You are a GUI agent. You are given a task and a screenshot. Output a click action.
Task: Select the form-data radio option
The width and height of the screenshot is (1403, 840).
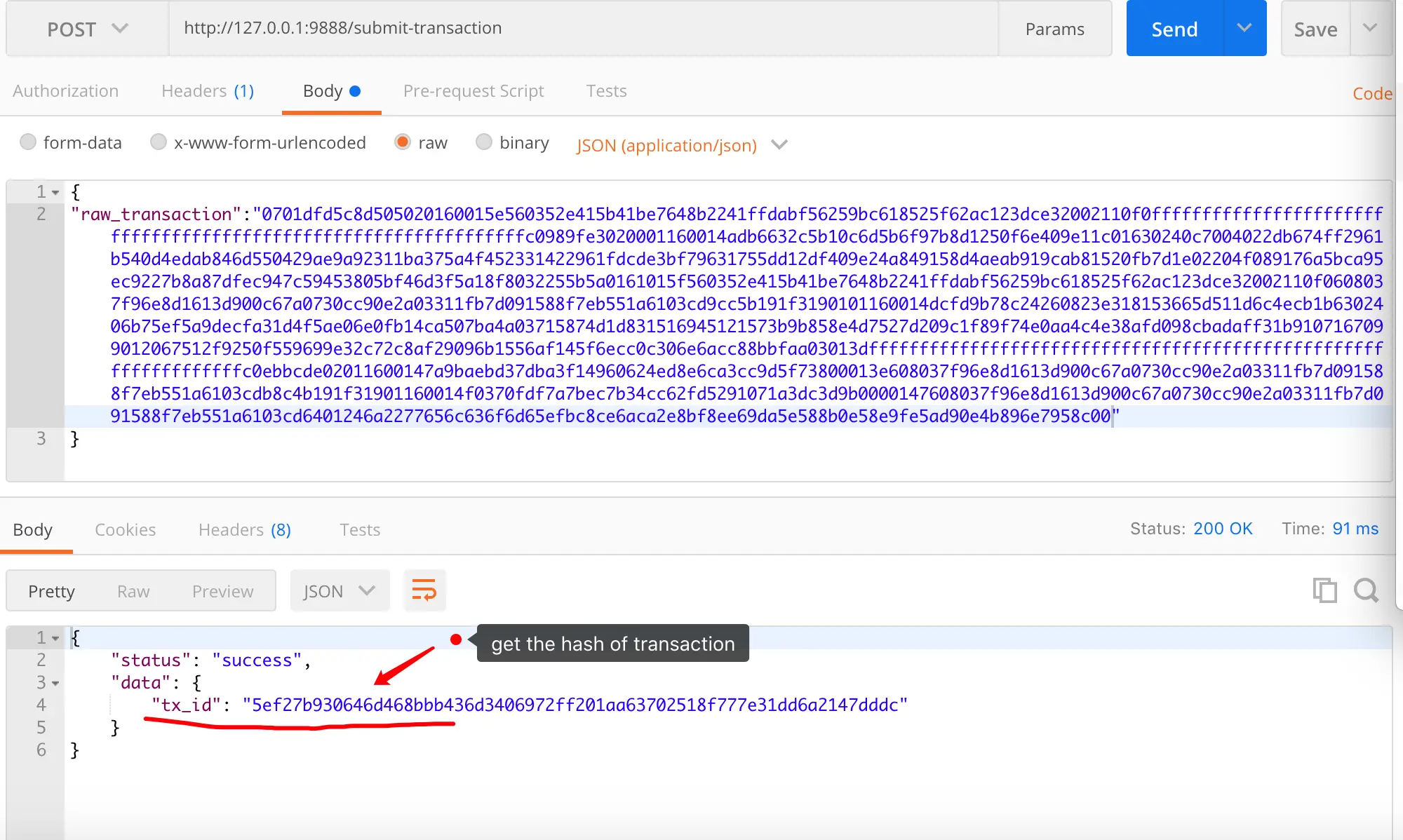point(28,142)
